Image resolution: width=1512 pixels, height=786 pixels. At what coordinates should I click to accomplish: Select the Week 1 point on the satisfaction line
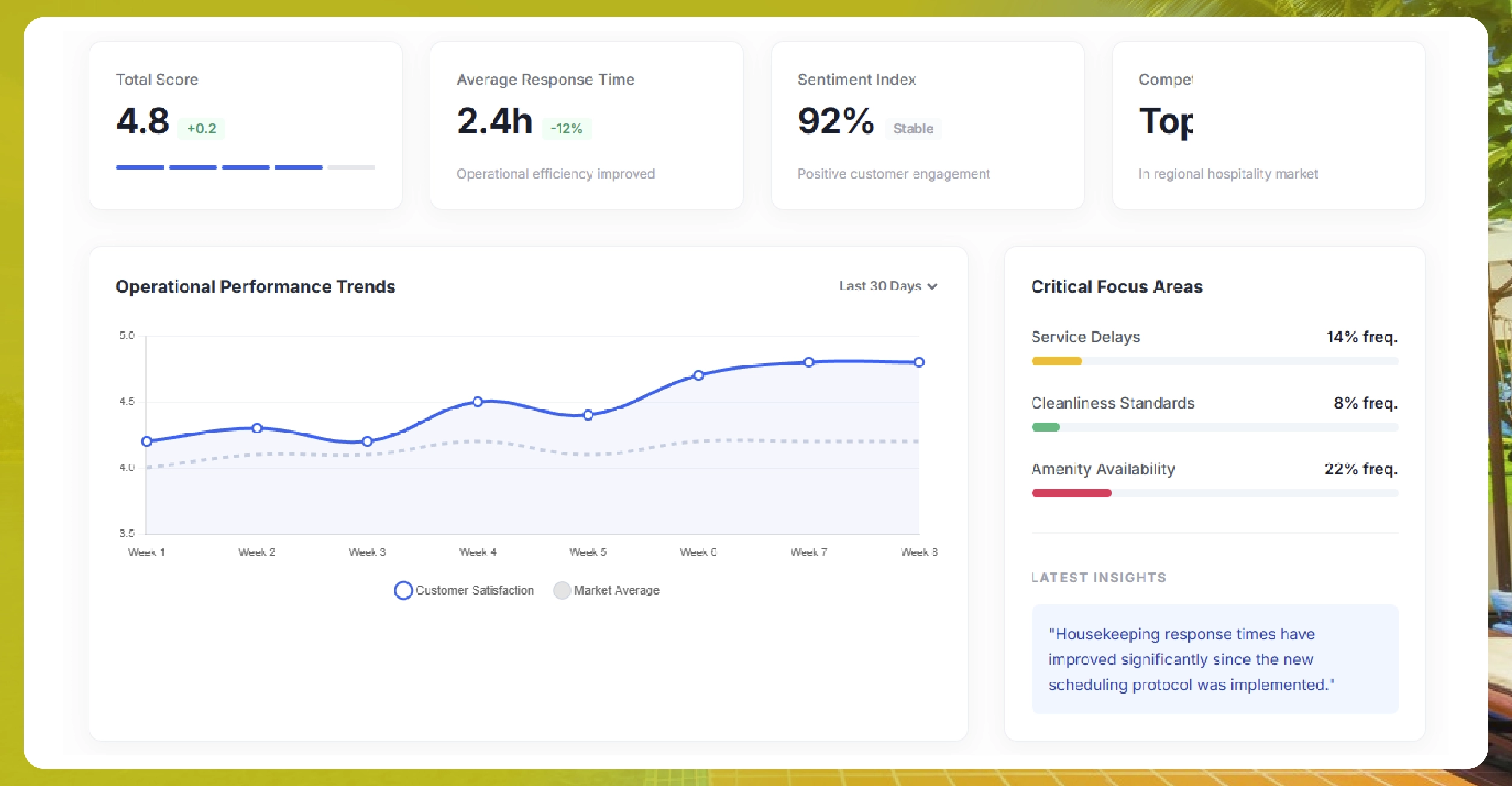[x=146, y=441]
